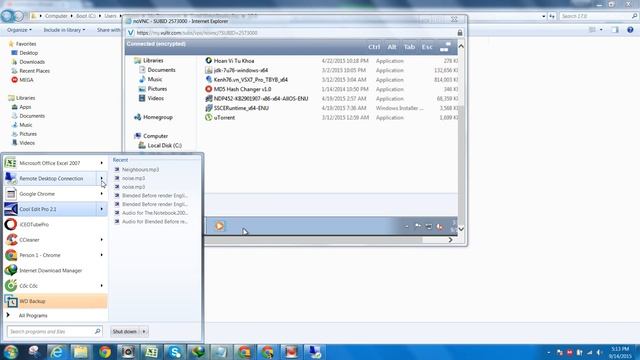
Task: Expand Cool Edit Pro submenu arrow
Action: [102, 209]
